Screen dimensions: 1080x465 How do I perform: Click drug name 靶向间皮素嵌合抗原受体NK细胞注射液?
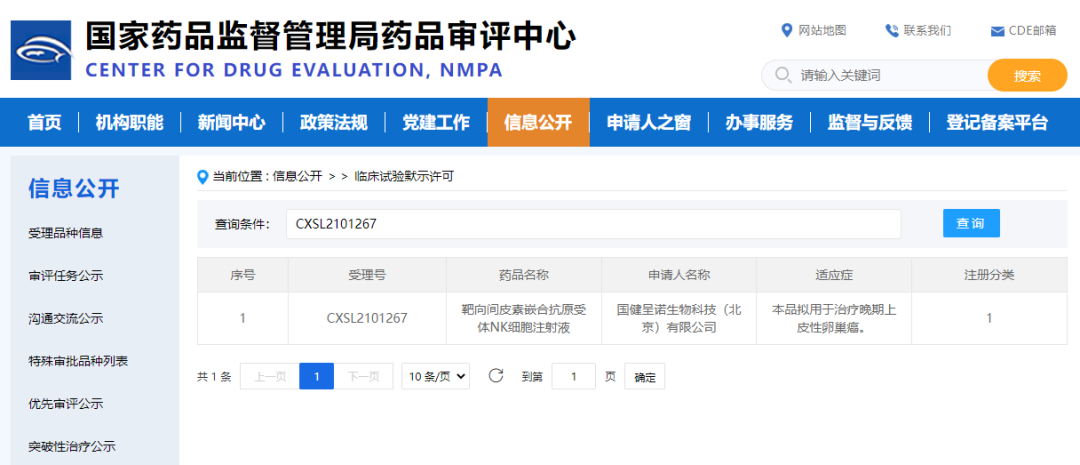click(x=523, y=318)
